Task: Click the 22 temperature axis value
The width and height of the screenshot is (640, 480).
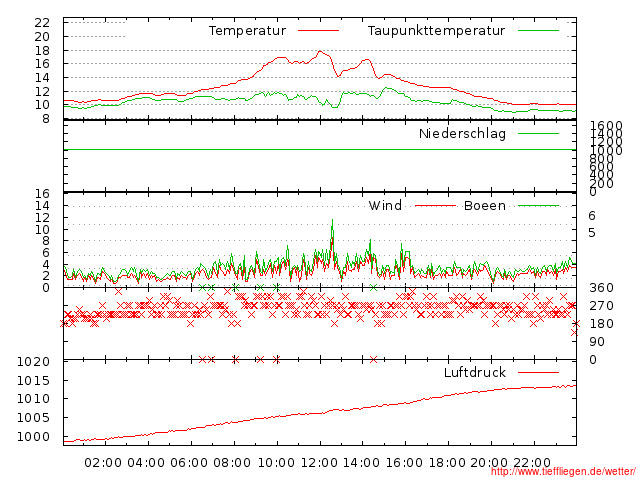Action: pyautogui.click(x=42, y=22)
